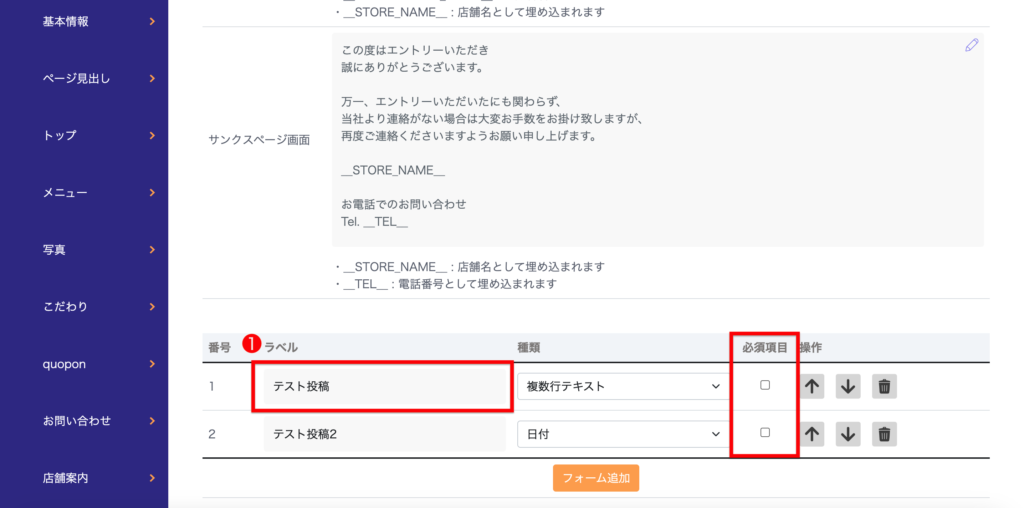Move row 2 up with arrow icon

[813, 434]
